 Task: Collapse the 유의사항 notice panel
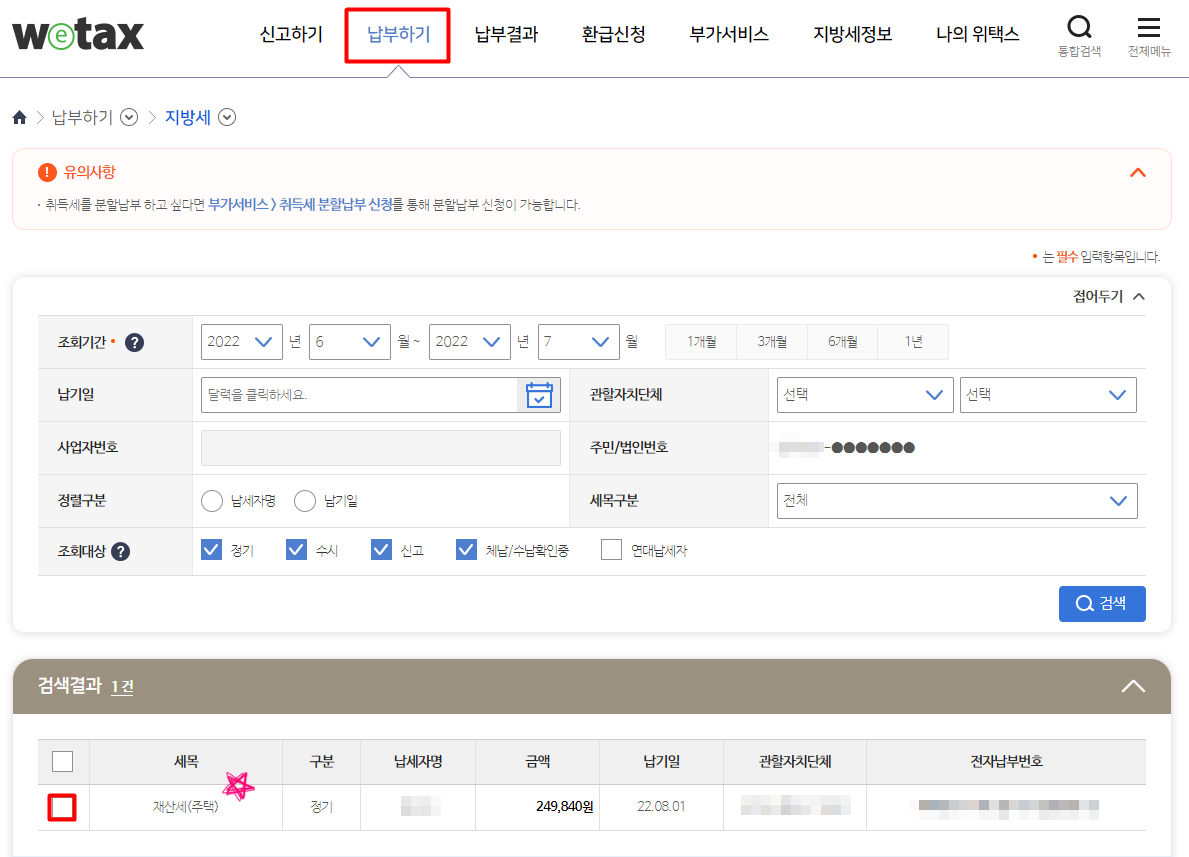click(x=1137, y=173)
